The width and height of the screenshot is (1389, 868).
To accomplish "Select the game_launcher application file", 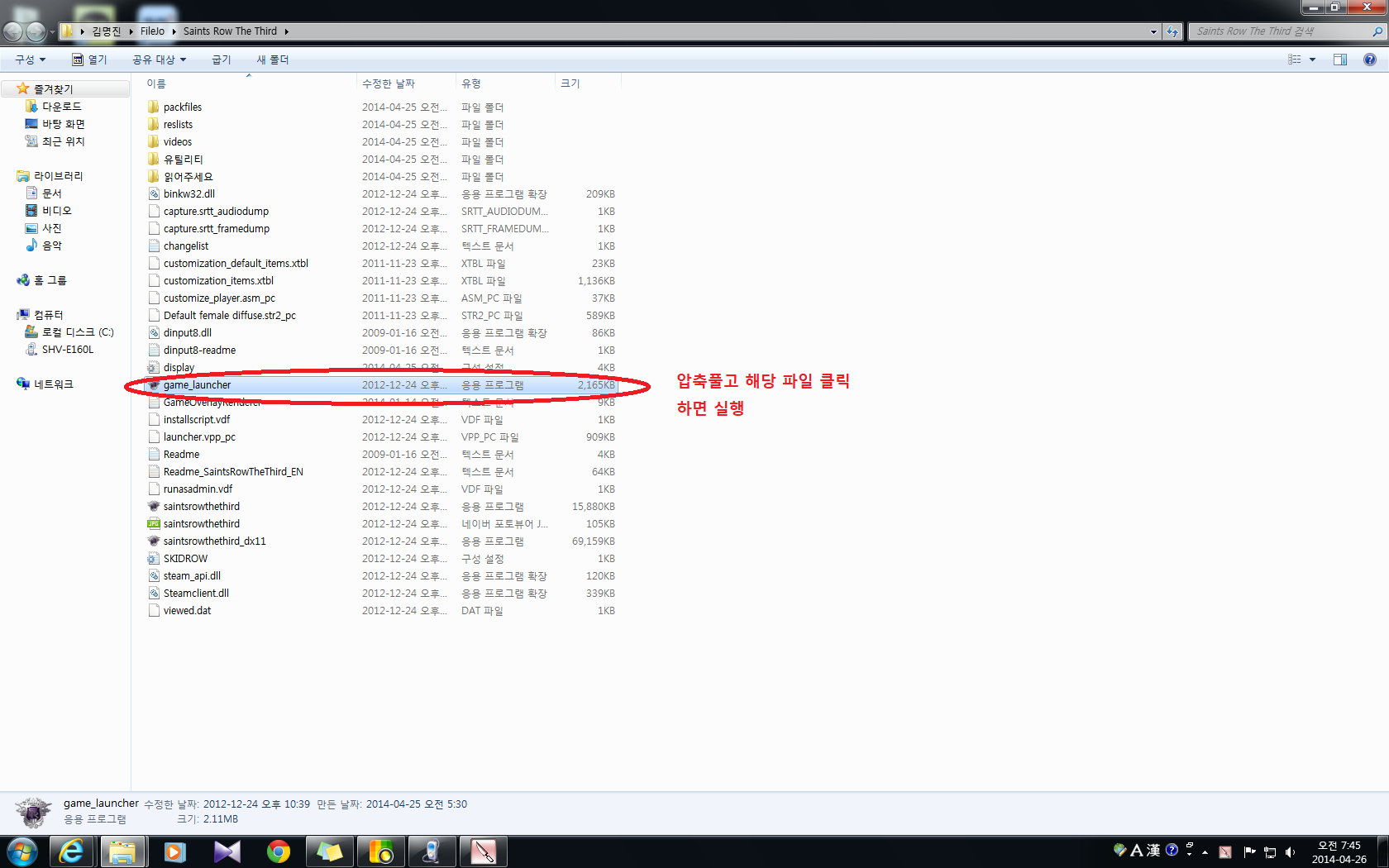I will (197, 385).
